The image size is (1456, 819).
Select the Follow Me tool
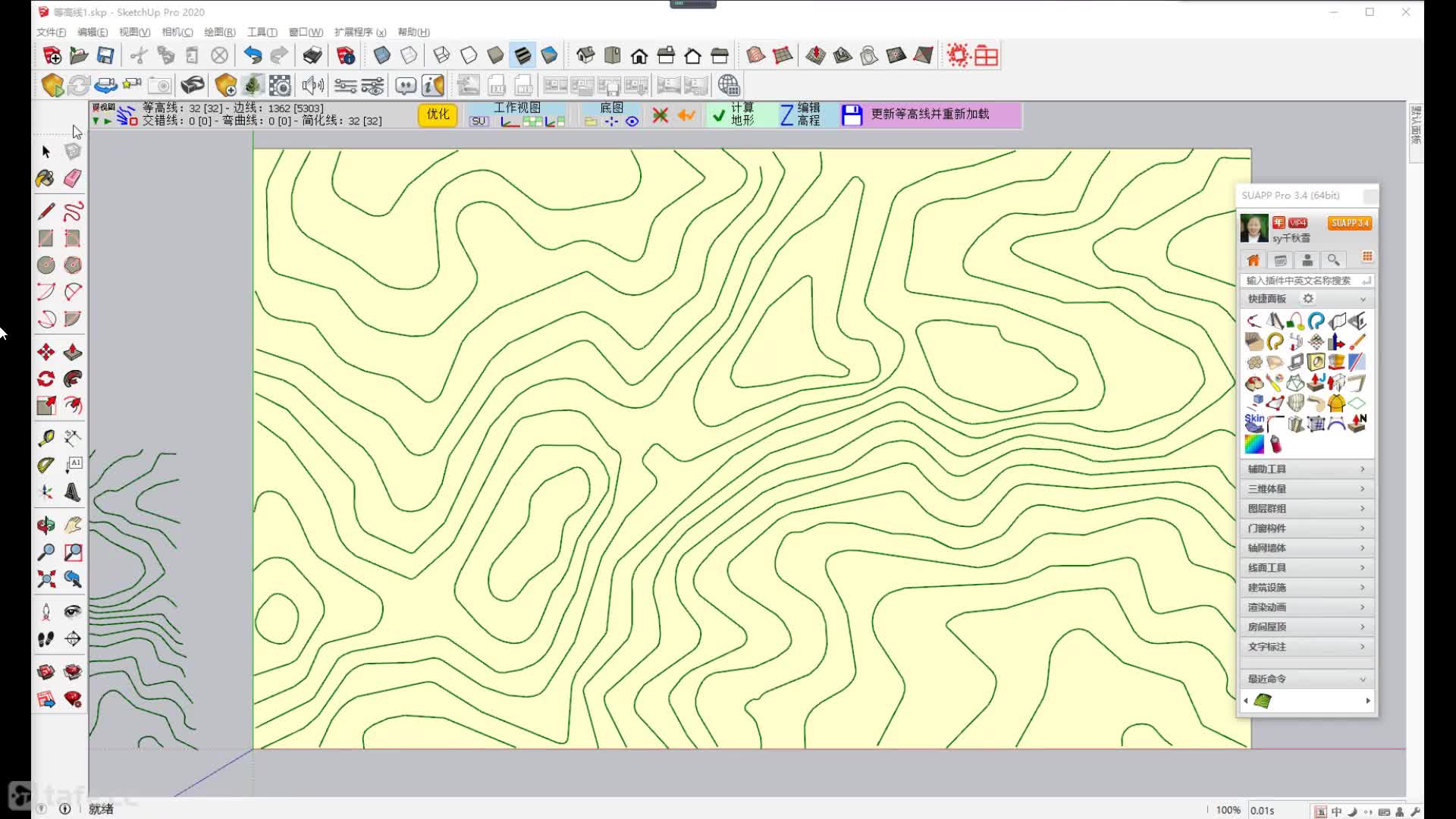[73, 378]
